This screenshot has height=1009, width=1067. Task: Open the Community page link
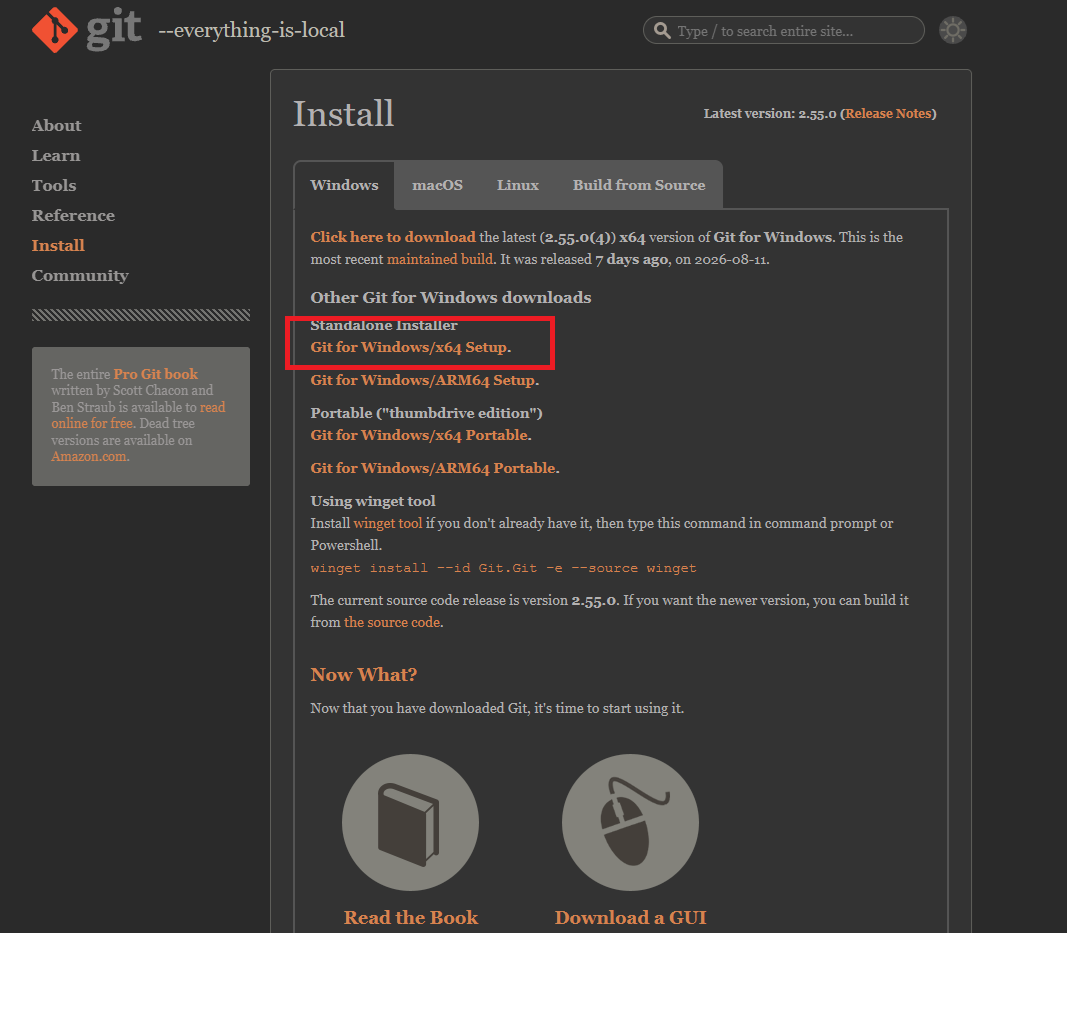point(80,276)
